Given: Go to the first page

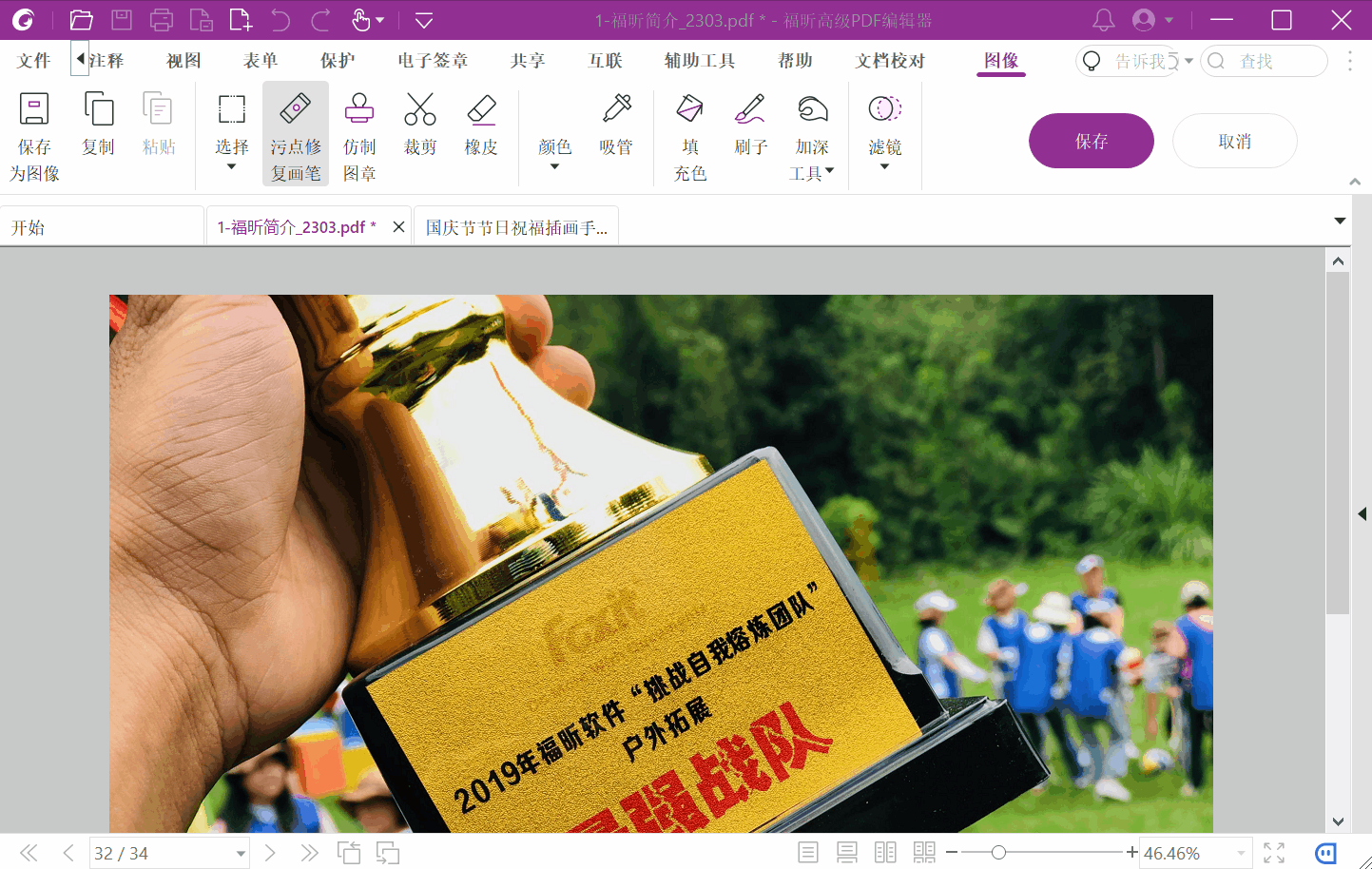Looking at the screenshot, I should click(29, 853).
